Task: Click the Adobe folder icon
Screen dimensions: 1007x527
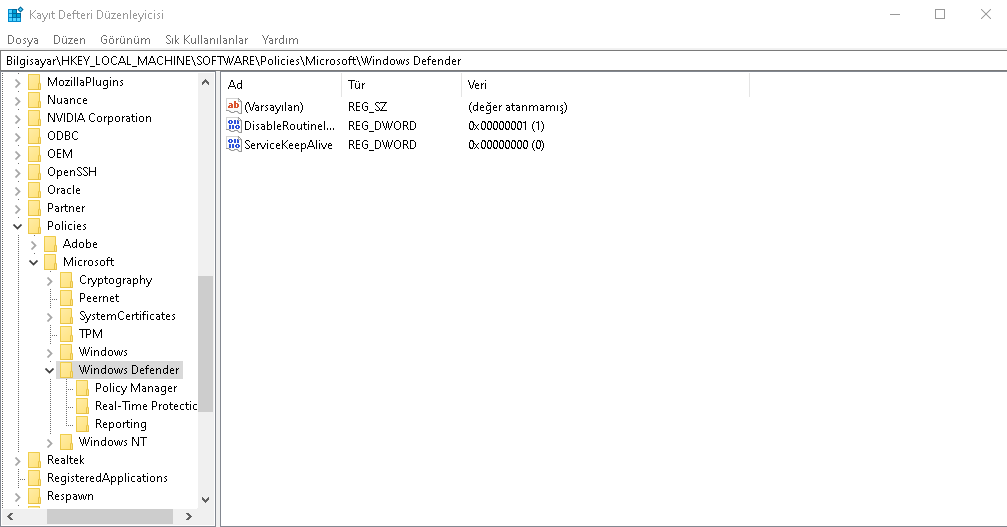Action: click(51, 244)
